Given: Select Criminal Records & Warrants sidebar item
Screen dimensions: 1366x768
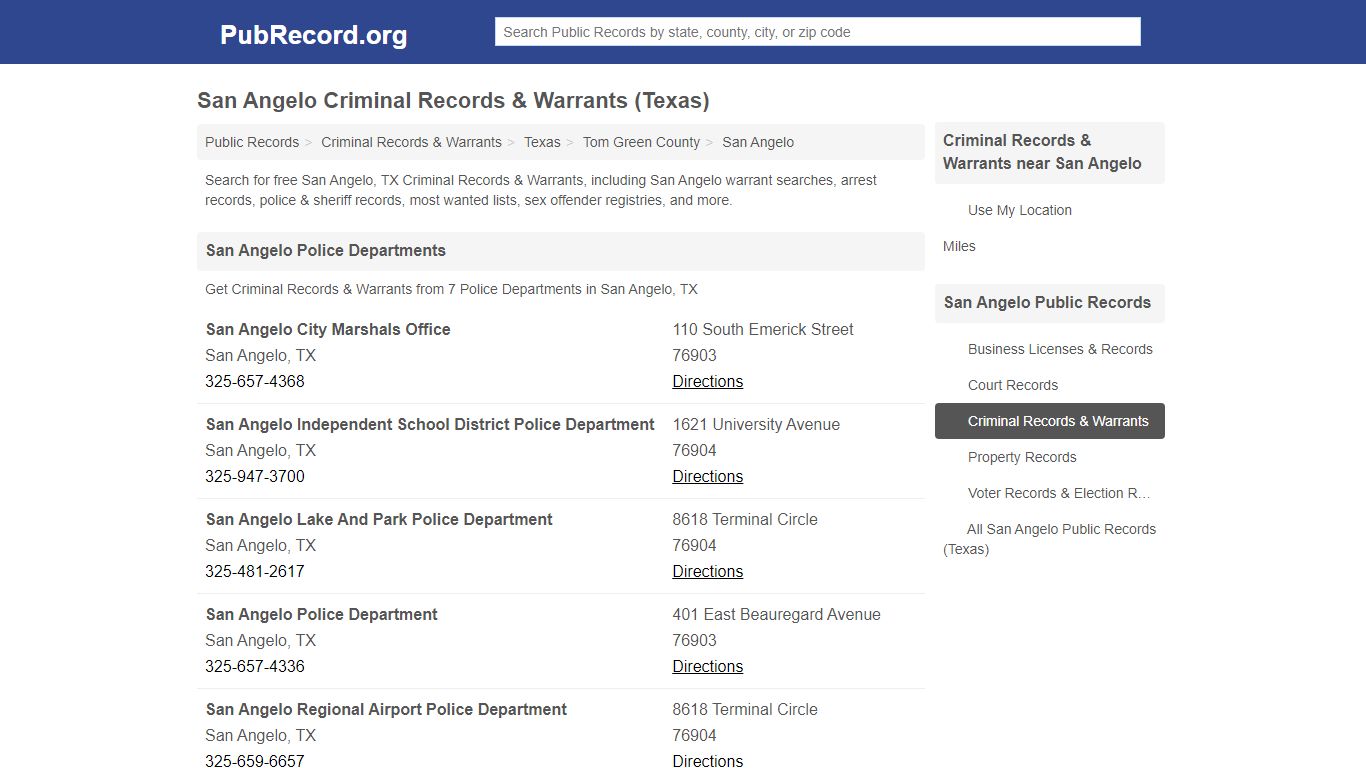Looking at the screenshot, I should pos(1050,421).
